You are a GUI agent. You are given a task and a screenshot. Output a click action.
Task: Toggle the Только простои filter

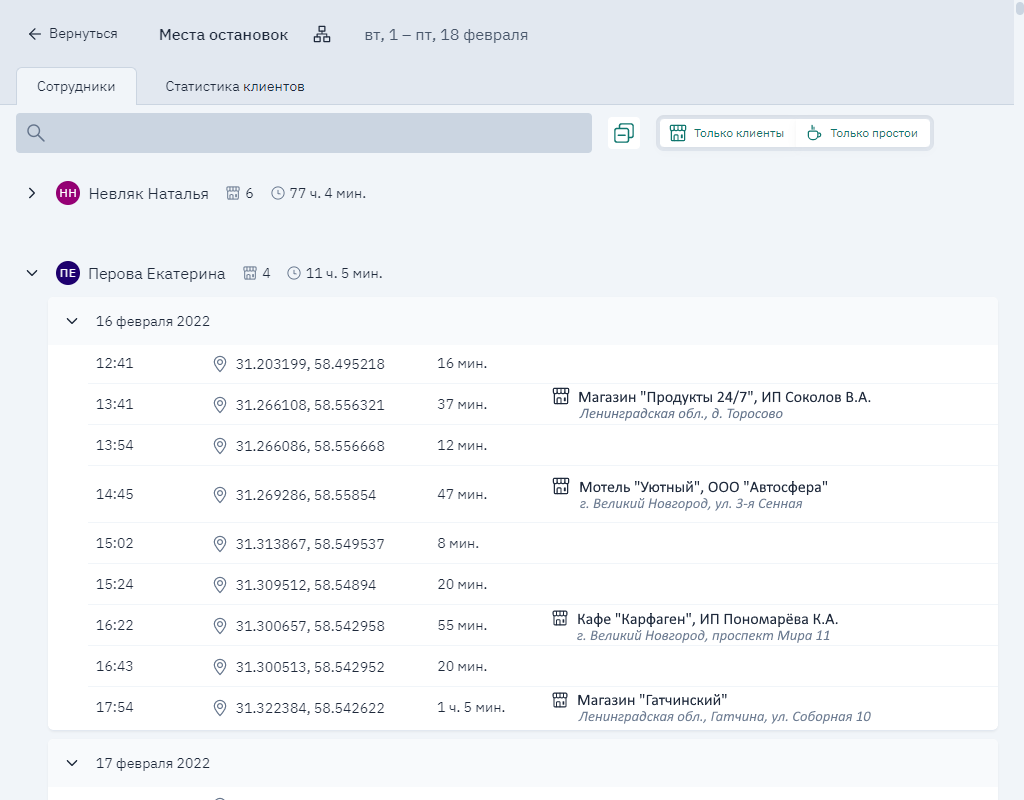pos(863,133)
